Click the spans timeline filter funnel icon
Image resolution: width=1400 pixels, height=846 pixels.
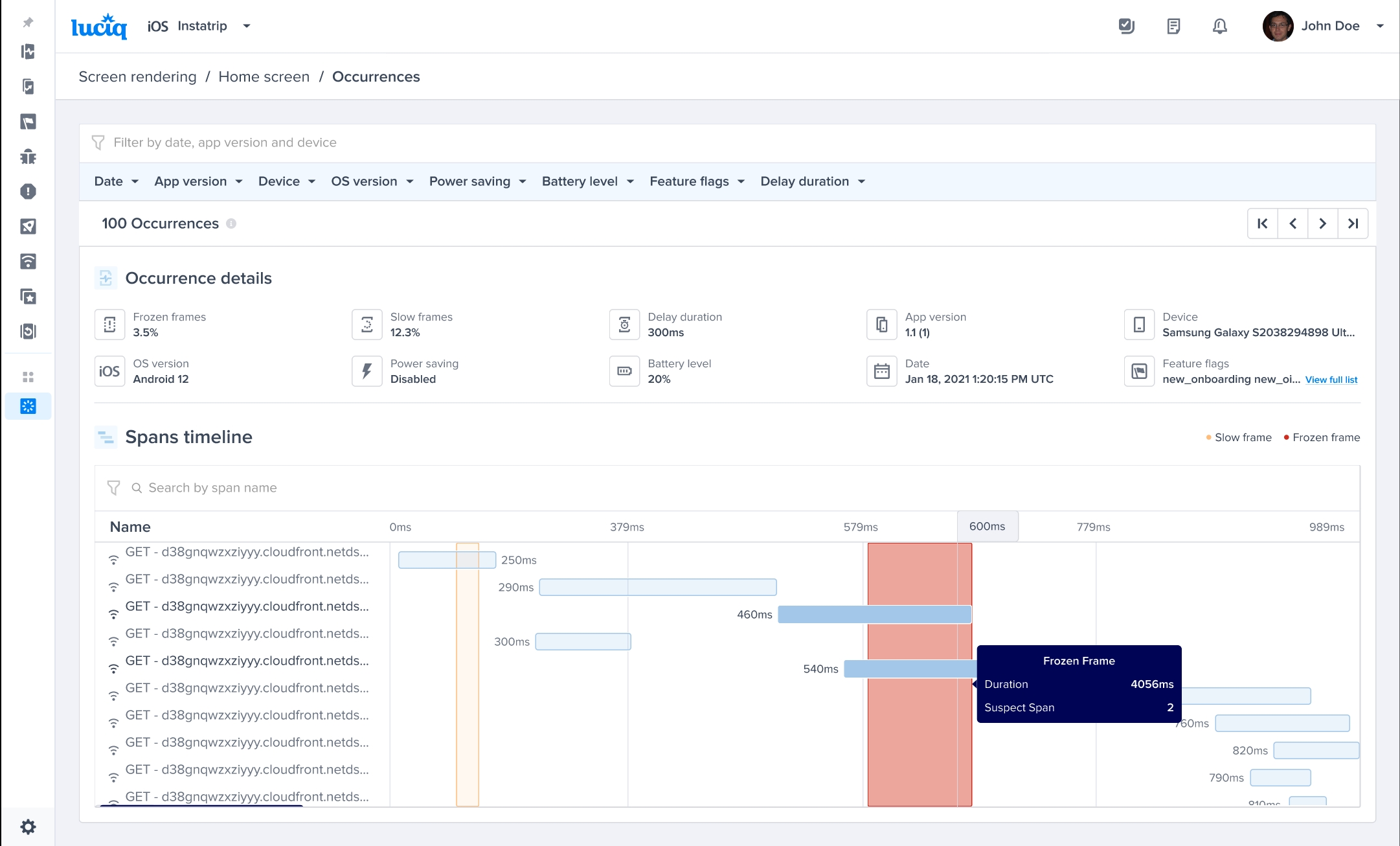pos(114,488)
